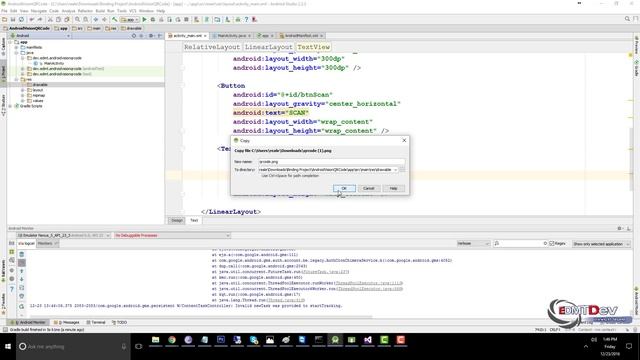Collapse the app module tree node
The image size is (640, 360).
(10, 42)
